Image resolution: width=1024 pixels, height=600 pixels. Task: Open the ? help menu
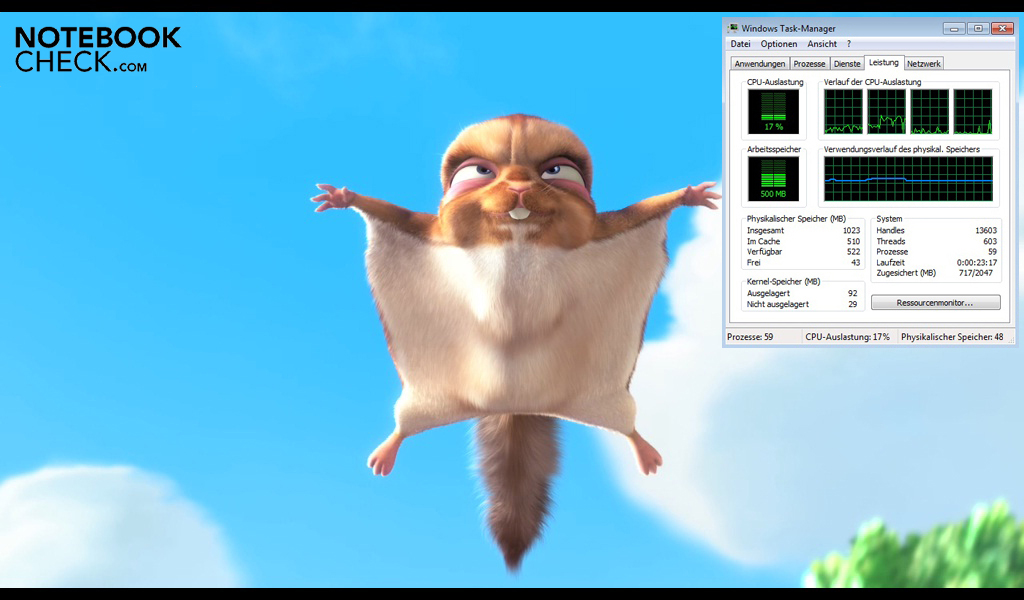pos(849,44)
